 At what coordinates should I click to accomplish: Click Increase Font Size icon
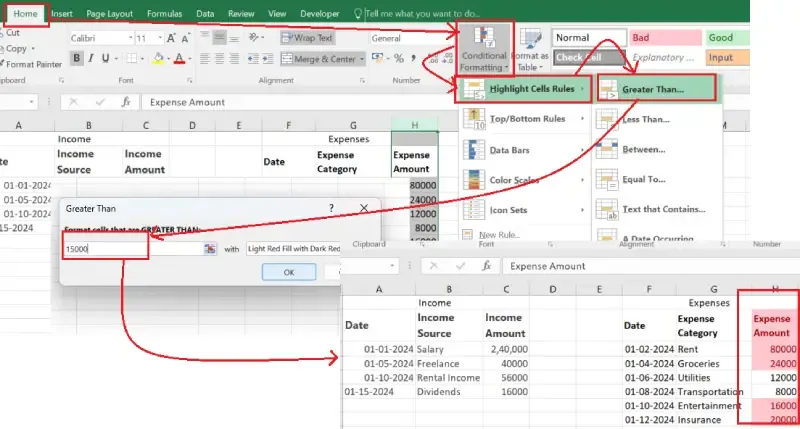(x=171, y=38)
